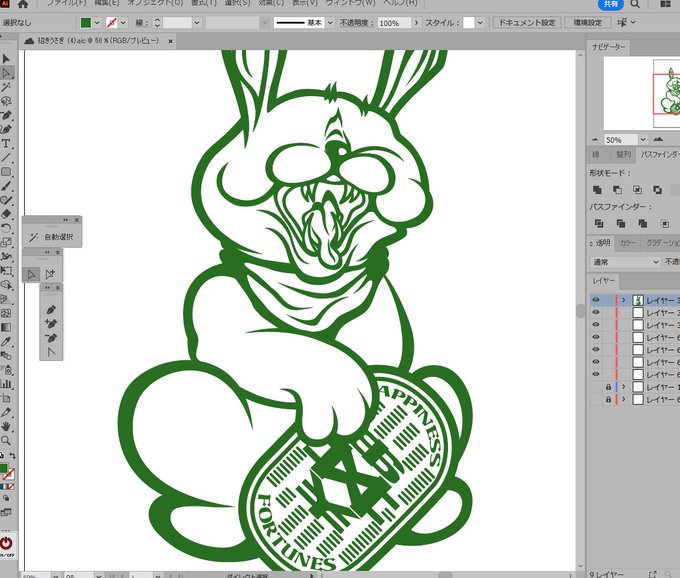Image resolution: width=680 pixels, height=578 pixels.
Task: Select the Zoom magnifier tool in toolbox
Action: [6, 441]
